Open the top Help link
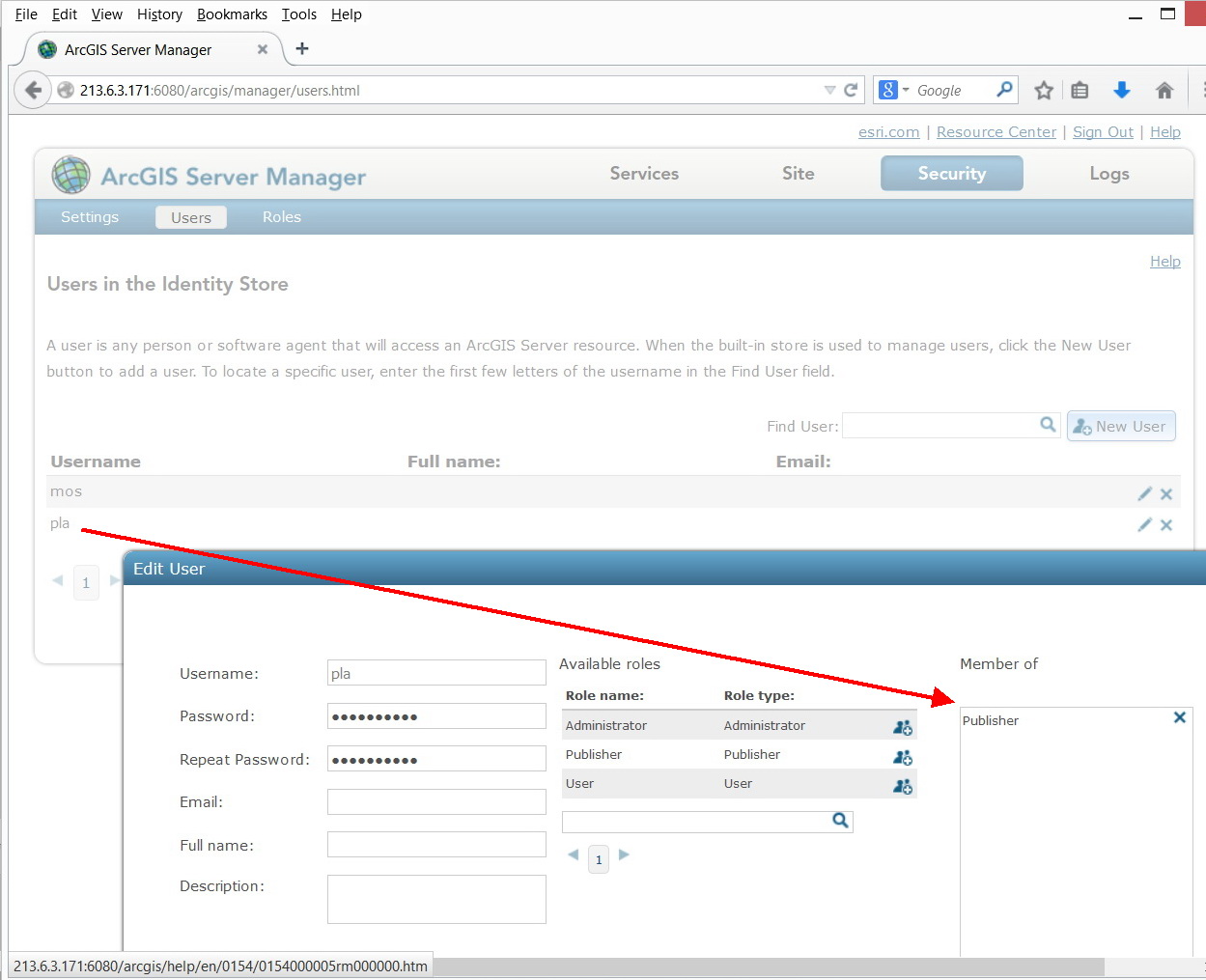The width and height of the screenshot is (1206, 980). (1165, 132)
